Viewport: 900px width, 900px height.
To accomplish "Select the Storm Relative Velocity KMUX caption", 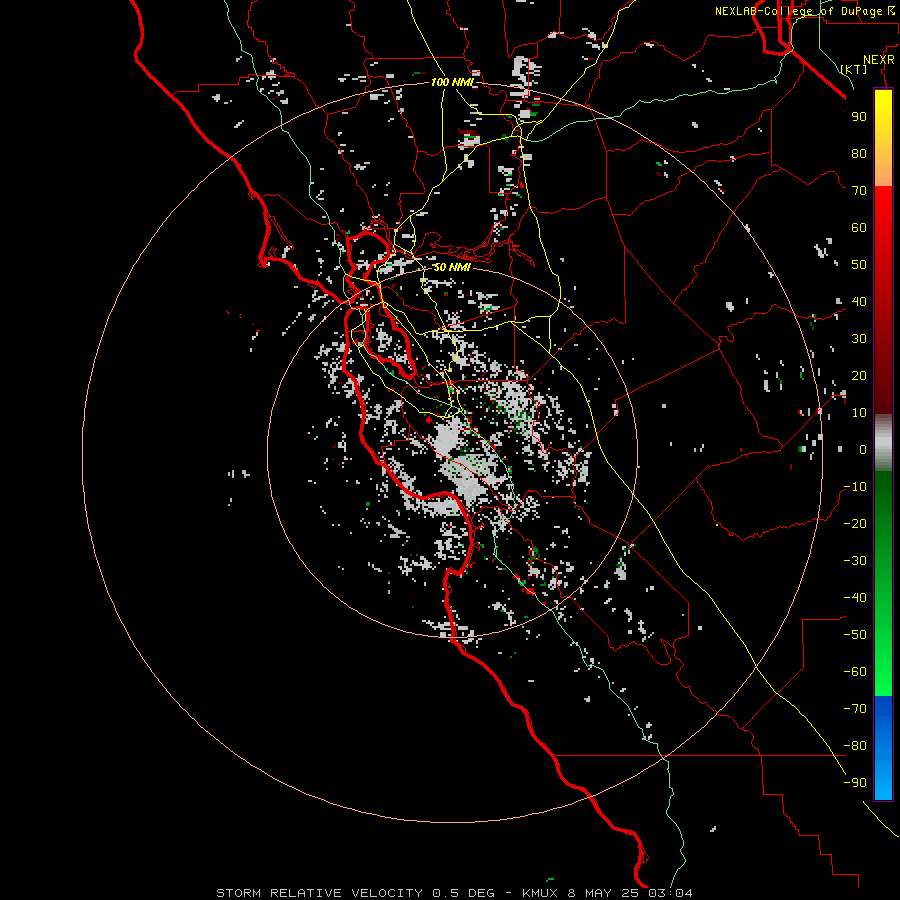I will (454, 893).
